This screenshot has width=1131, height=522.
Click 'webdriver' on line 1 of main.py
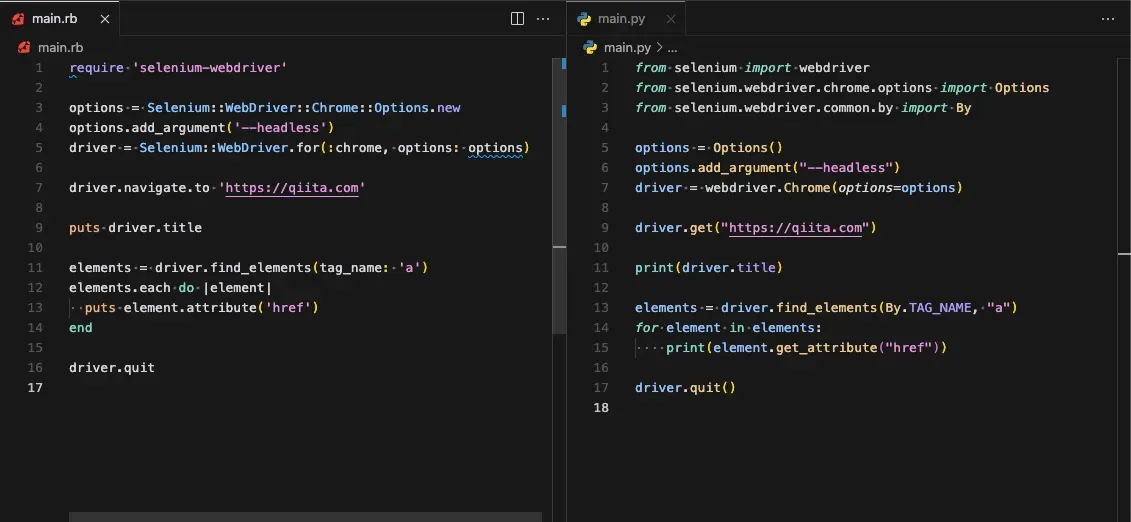point(835,68)
